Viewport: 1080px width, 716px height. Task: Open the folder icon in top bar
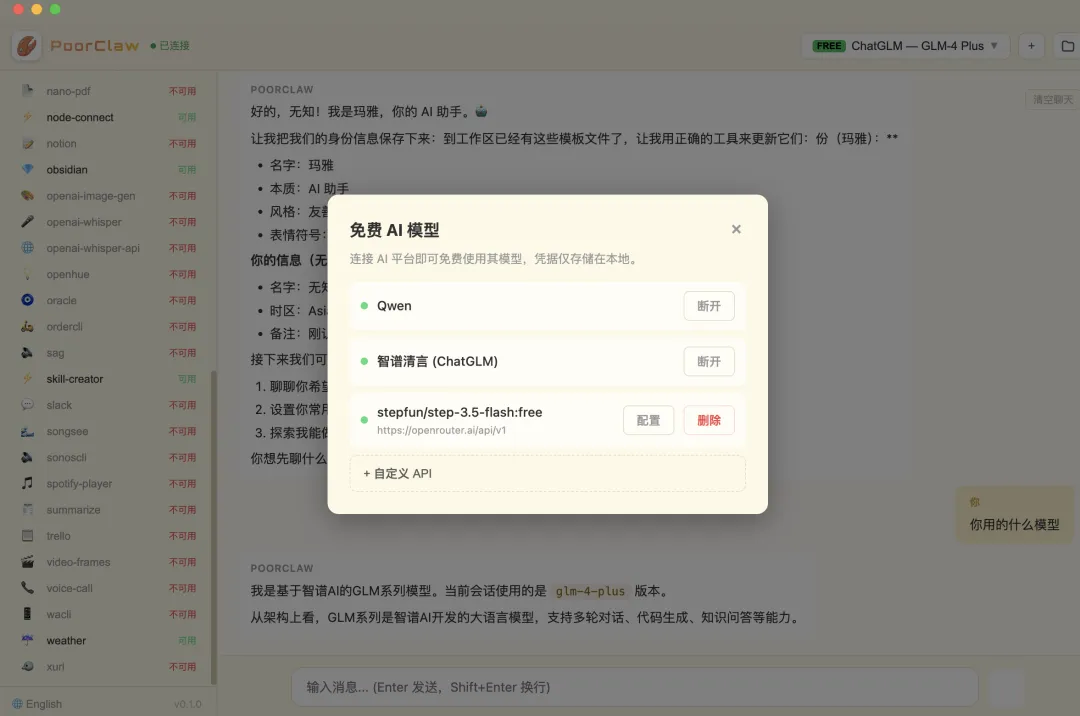click(1068, 46)
